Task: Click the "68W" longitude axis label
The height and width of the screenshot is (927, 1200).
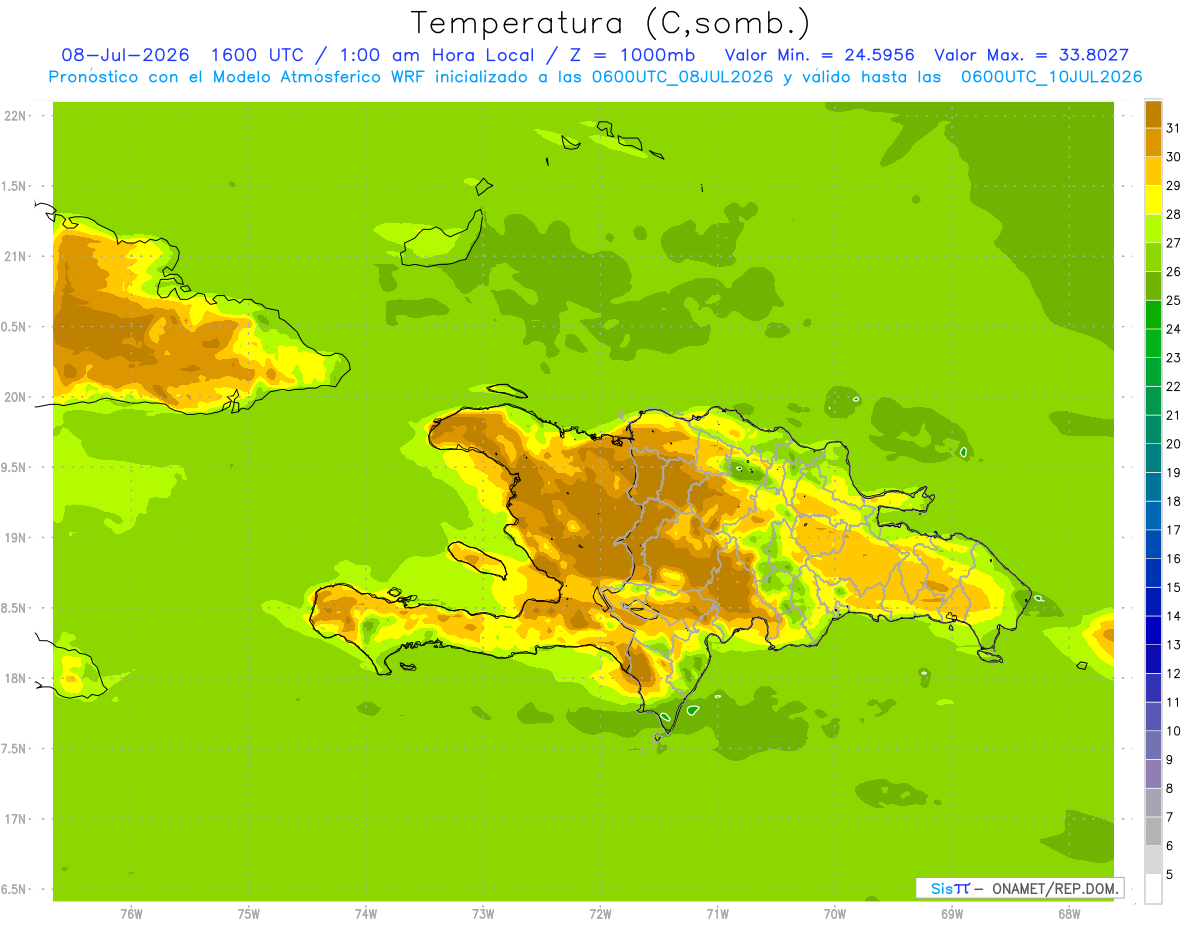Action: coord(1069,914)
